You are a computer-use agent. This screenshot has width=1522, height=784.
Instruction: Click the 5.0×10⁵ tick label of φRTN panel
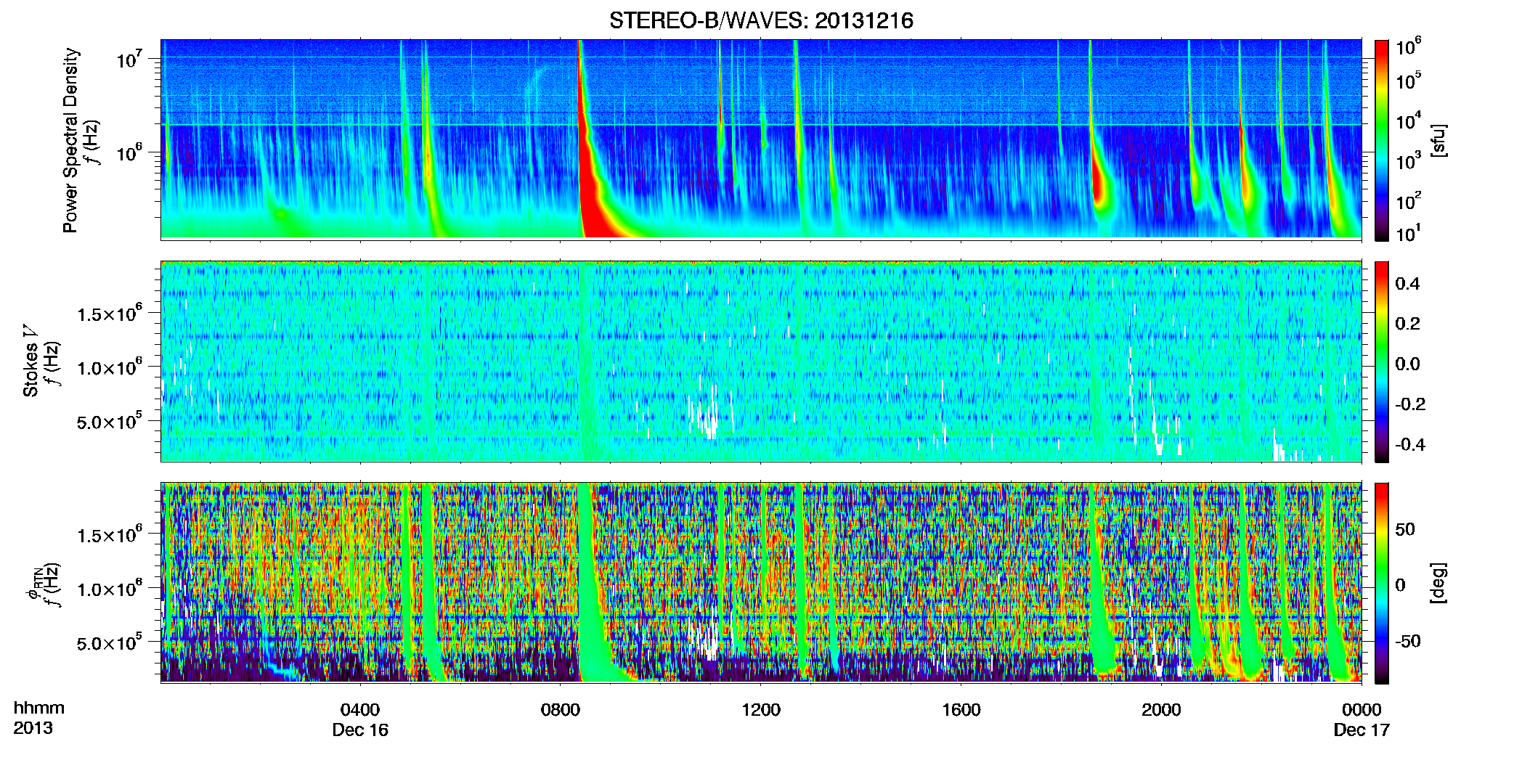pos(110,643)
